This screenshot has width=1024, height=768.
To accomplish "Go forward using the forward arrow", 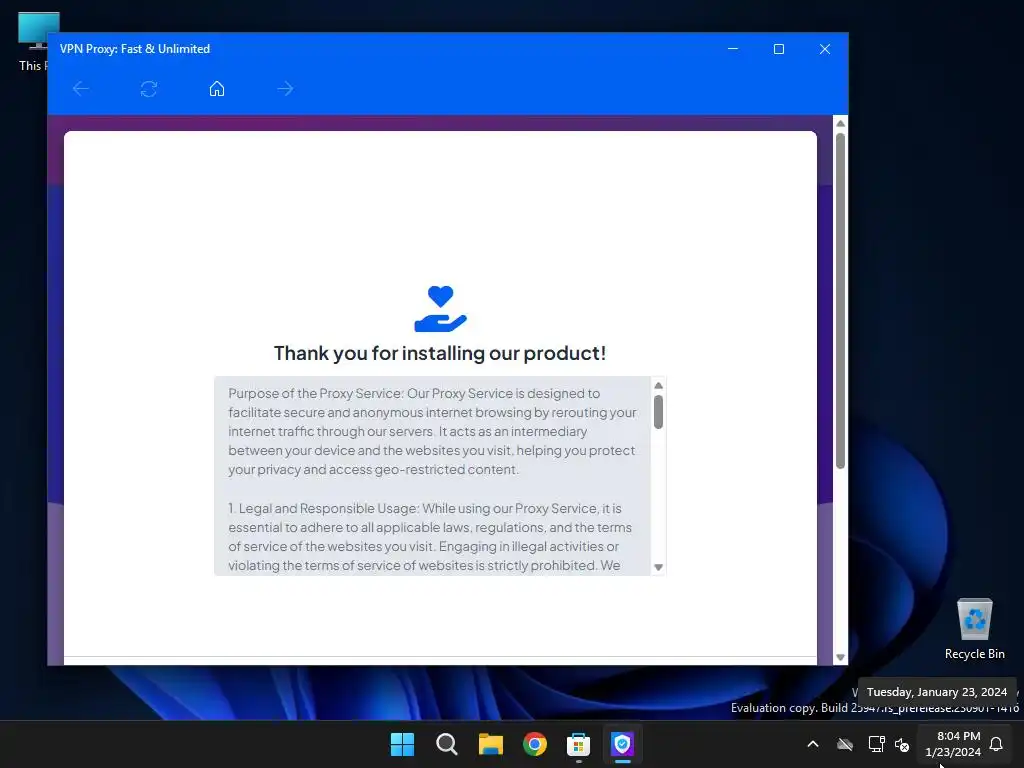I will click(x=285, y=89).
